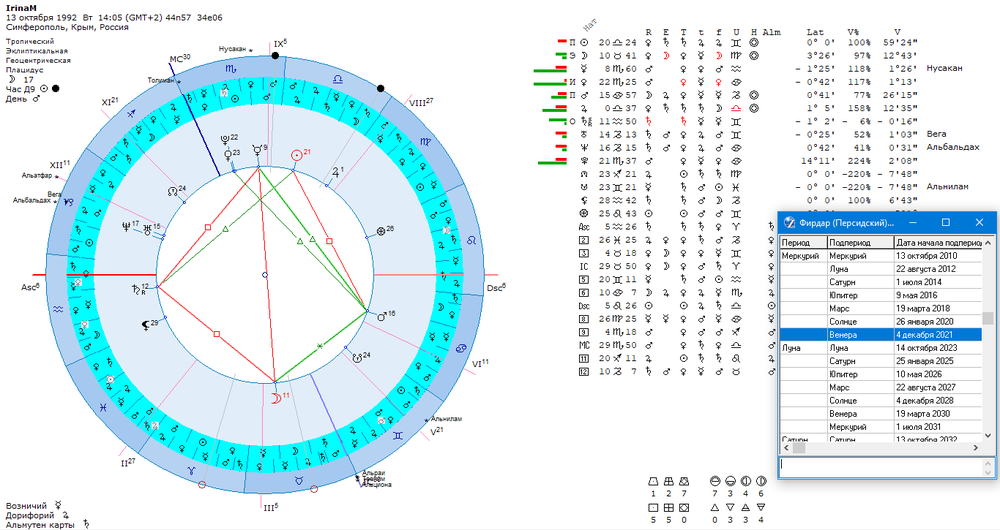Click the retrograde Saturn glyph labeled 12 in the wheel
1000x530 pixels.
tap(136, 289)
